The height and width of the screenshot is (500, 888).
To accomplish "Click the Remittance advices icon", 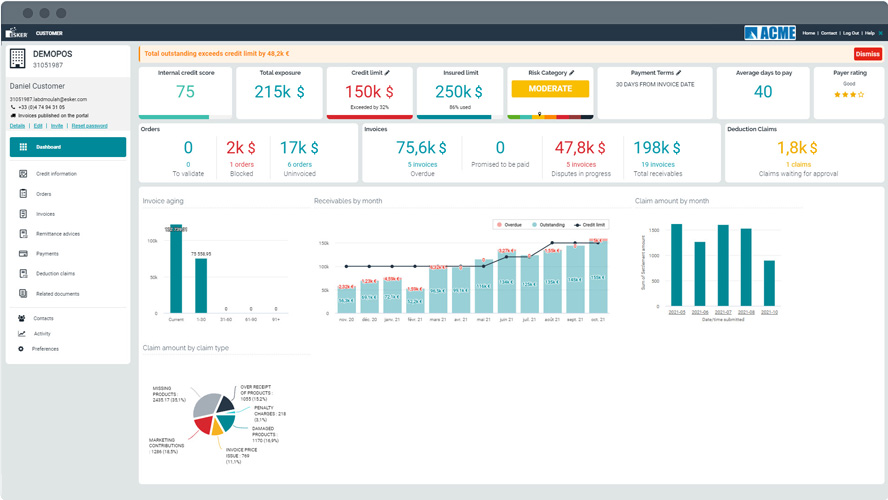I will pyautogui.click(x=23, y=234).
